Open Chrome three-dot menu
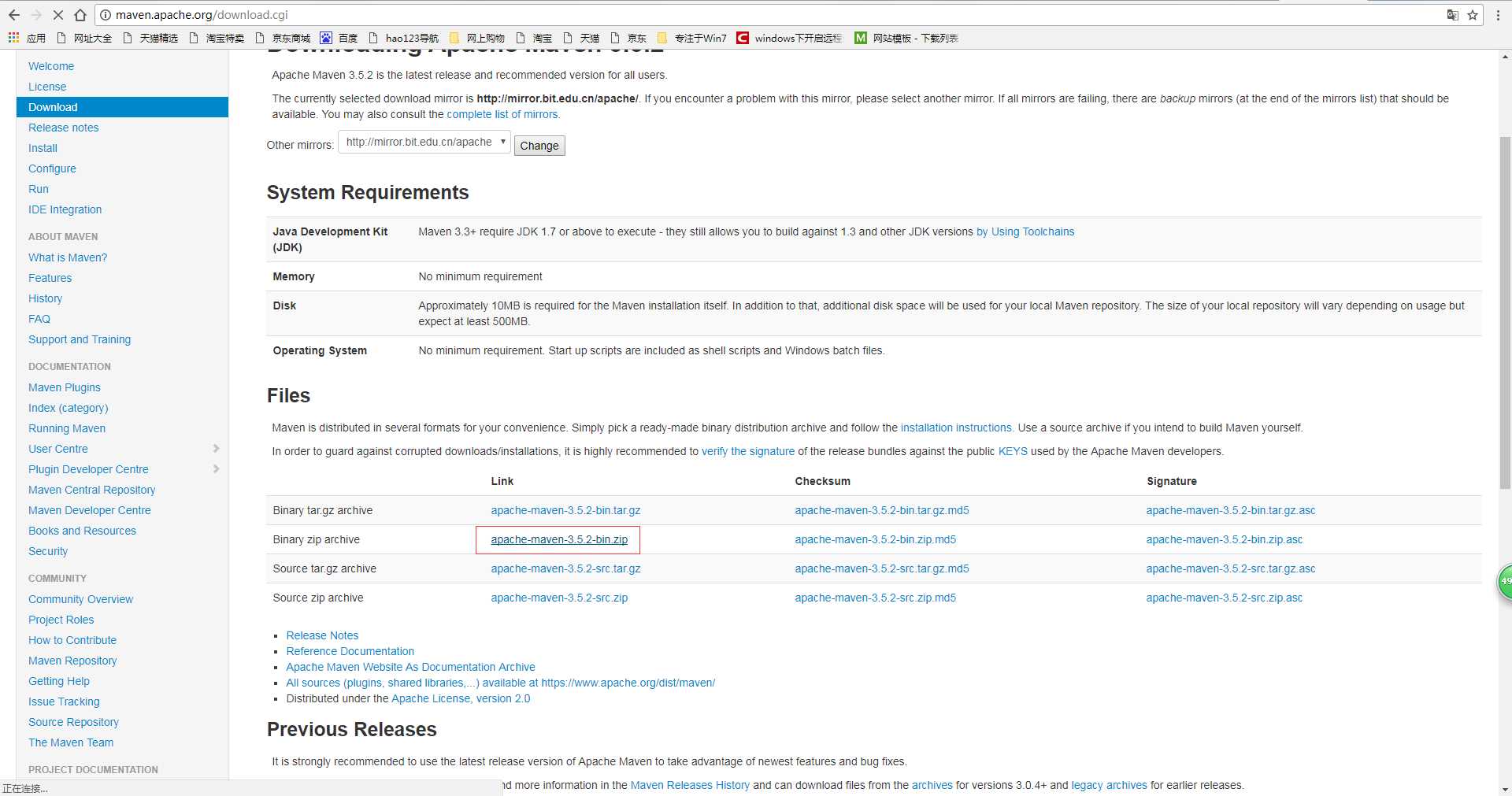1512x796 pixels. tap(1498, 15)
